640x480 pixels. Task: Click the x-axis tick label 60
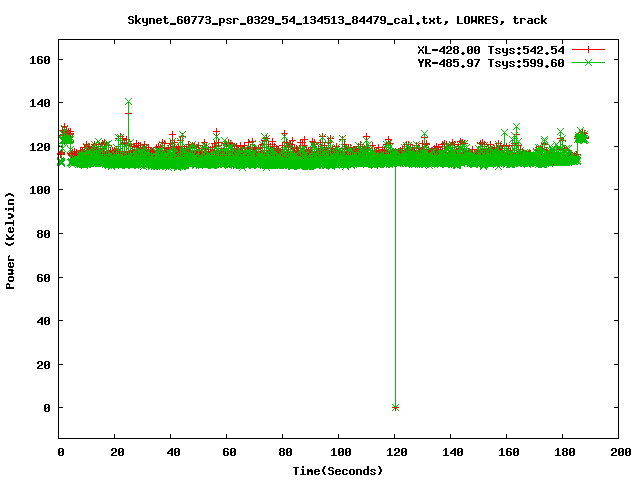229,452
